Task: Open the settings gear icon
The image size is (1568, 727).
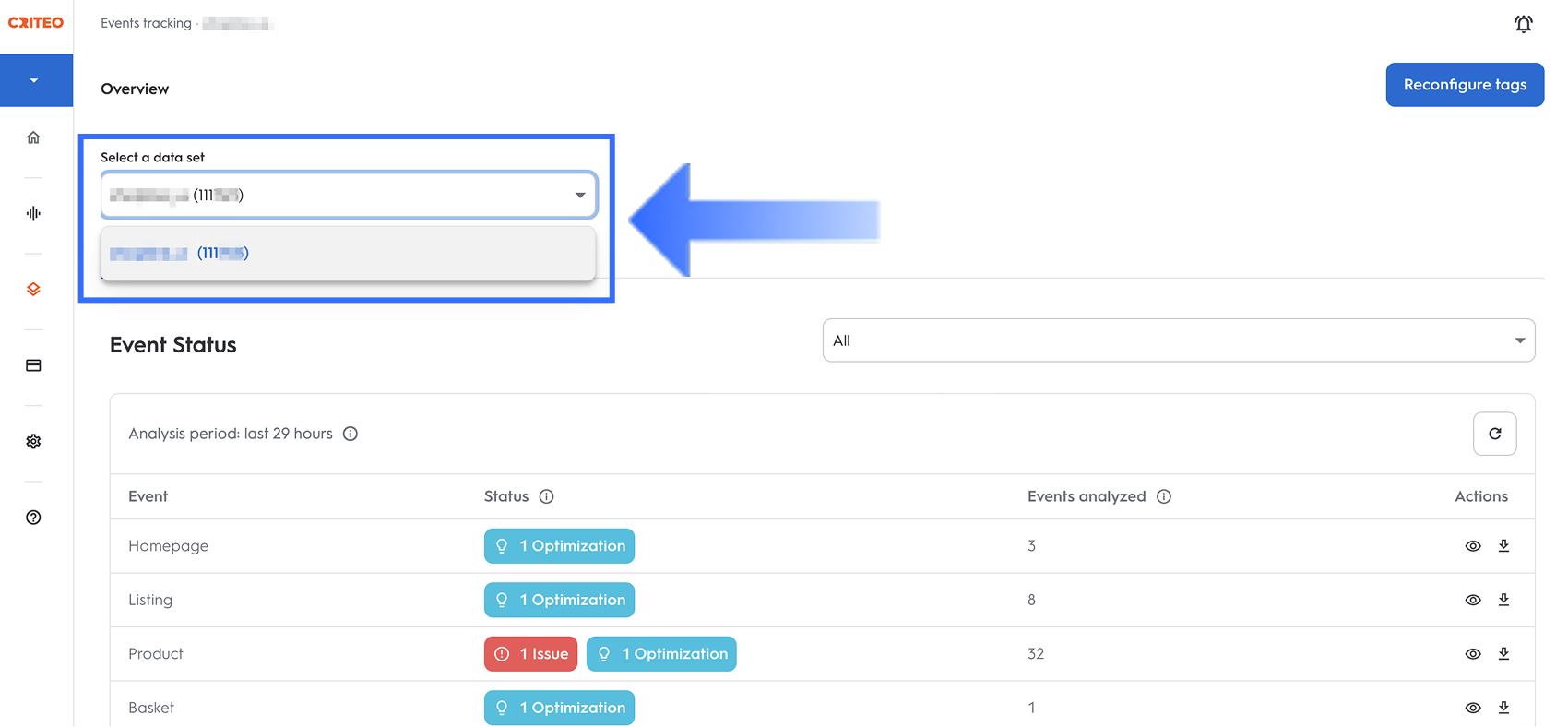Action: (x=33, y=441)
